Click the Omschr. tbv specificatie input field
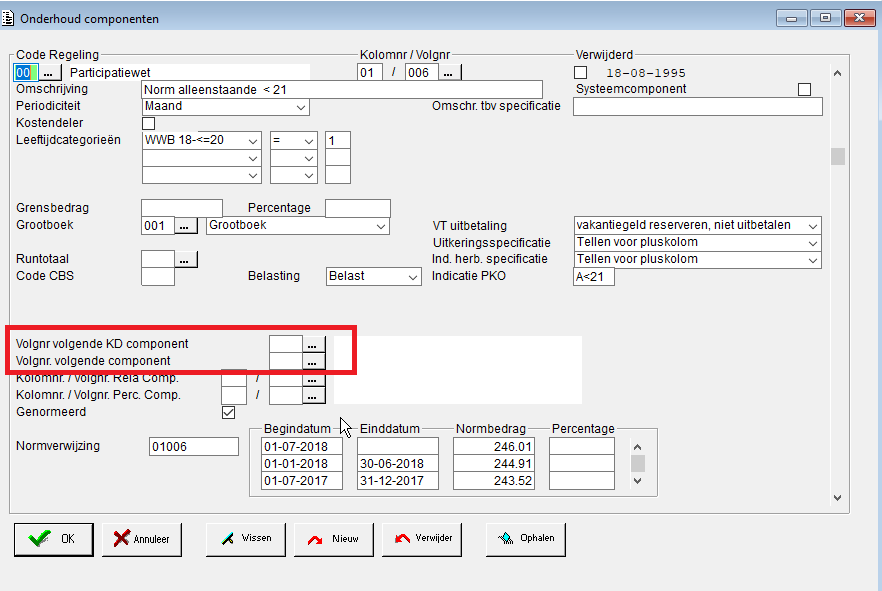The height and width of the screenshot is (591, 882). [x=698, y=106]
